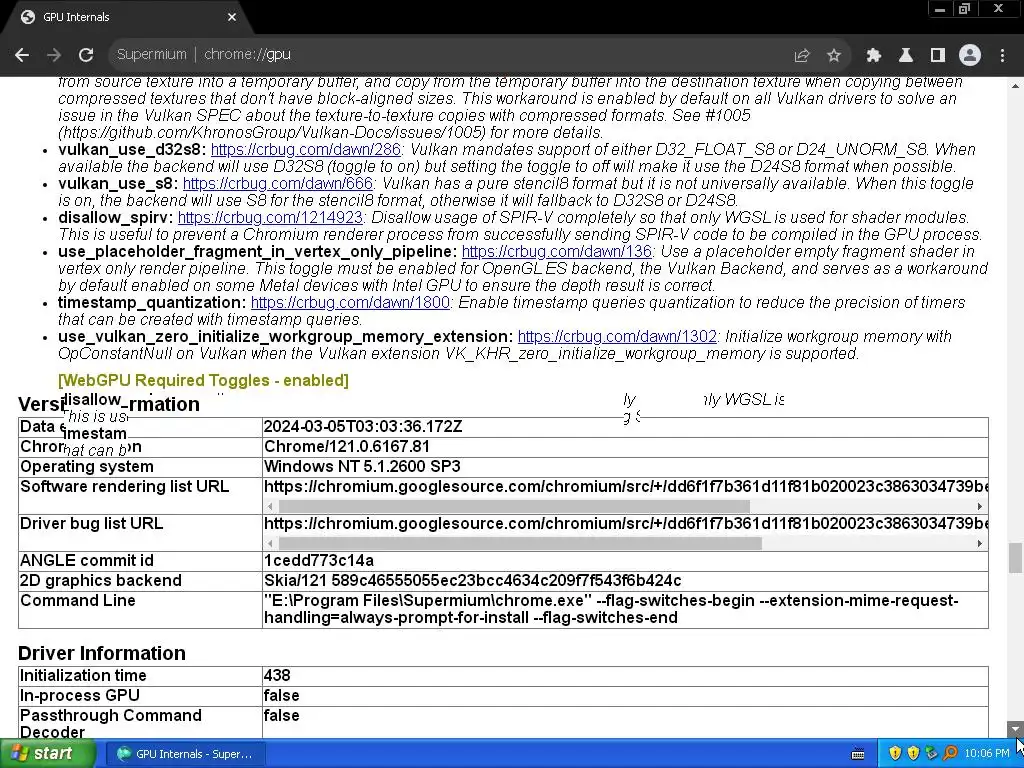1024x768 pixels.
Task: Click the Initialization time value 438
Action: pos(277,675)
